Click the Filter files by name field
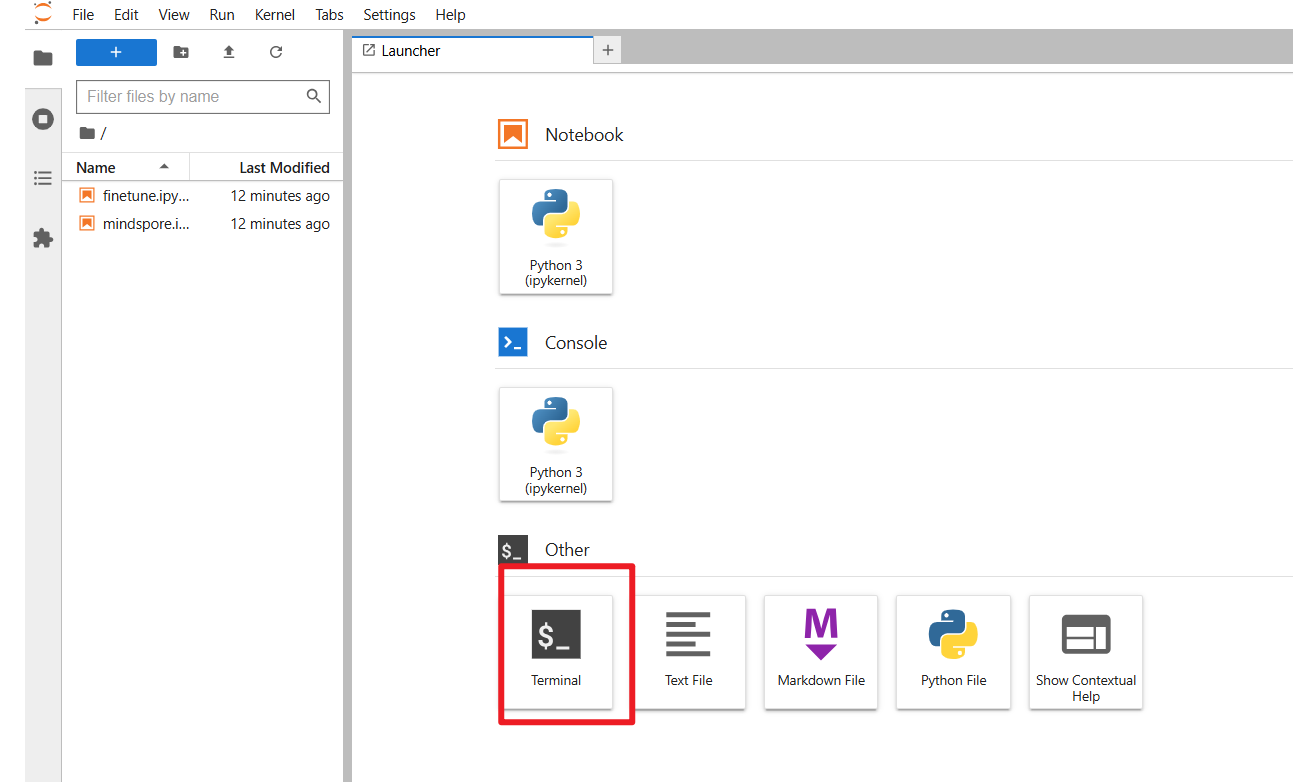This screenshot has height=782, width=1293. point(203,97)
